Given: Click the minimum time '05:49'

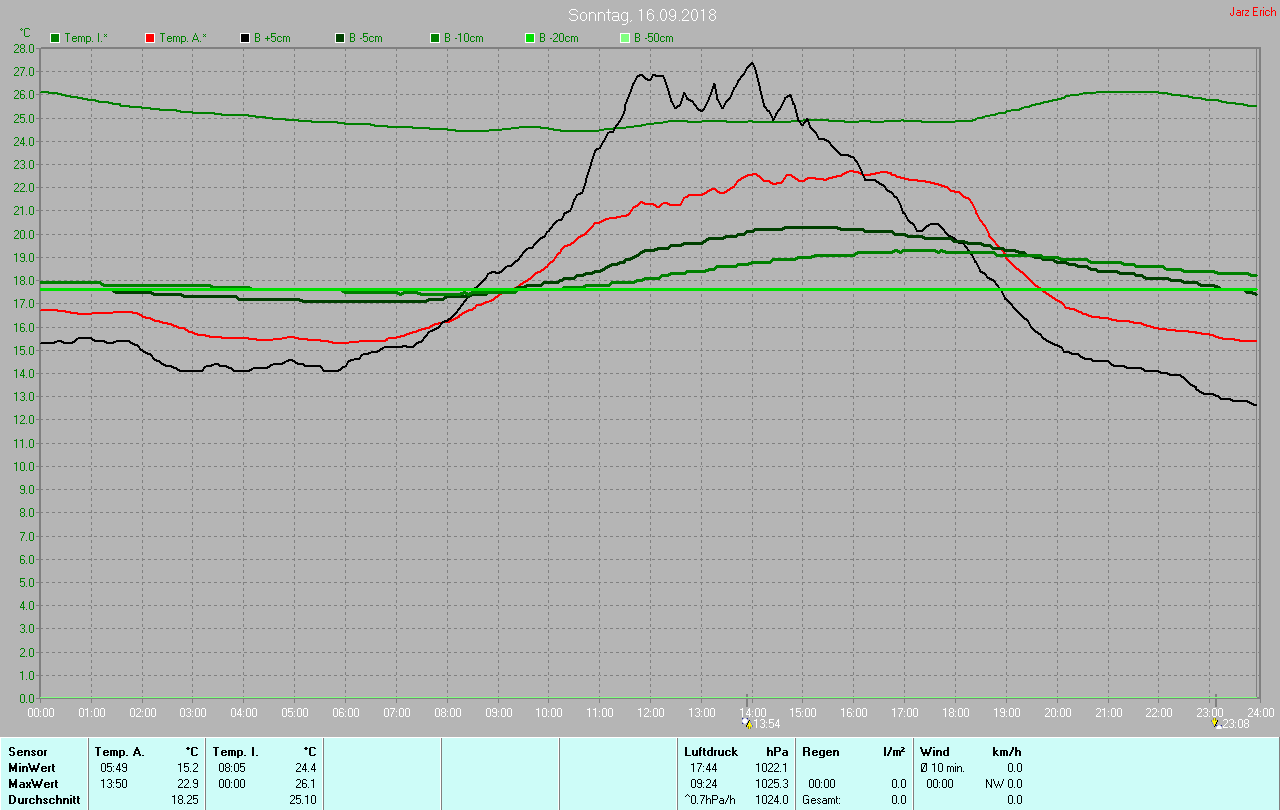Looking at the screenshot, I should pos(114,768).
